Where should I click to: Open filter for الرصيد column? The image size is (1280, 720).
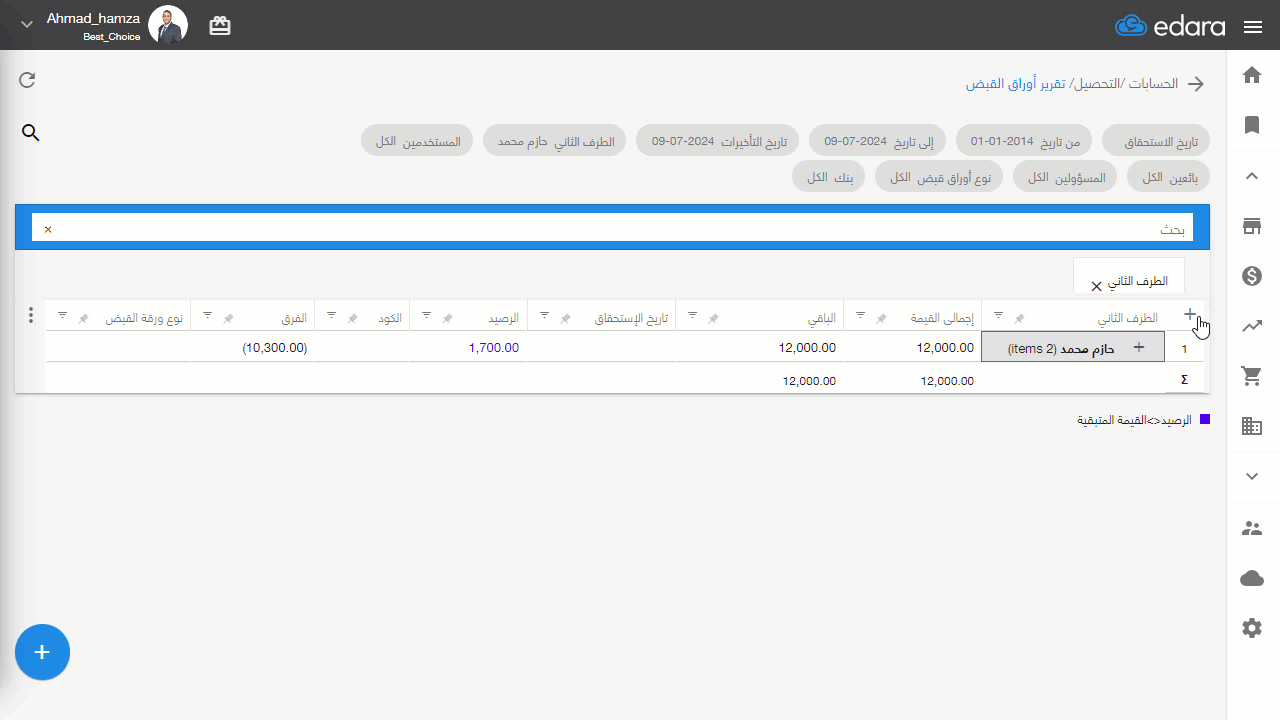point(426,316)
